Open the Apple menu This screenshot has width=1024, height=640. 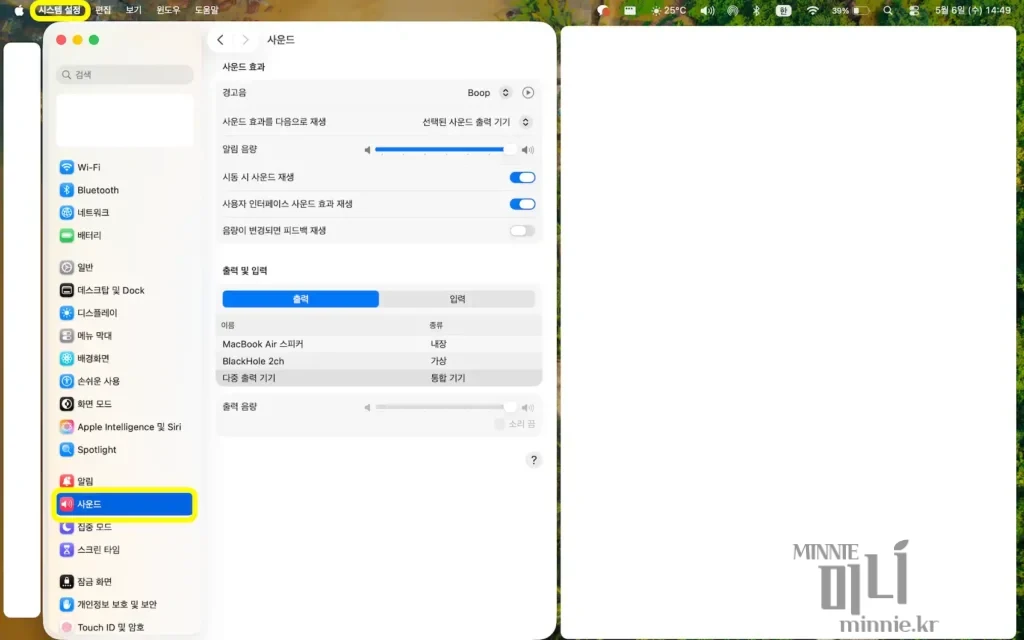[x=19, y=10]
